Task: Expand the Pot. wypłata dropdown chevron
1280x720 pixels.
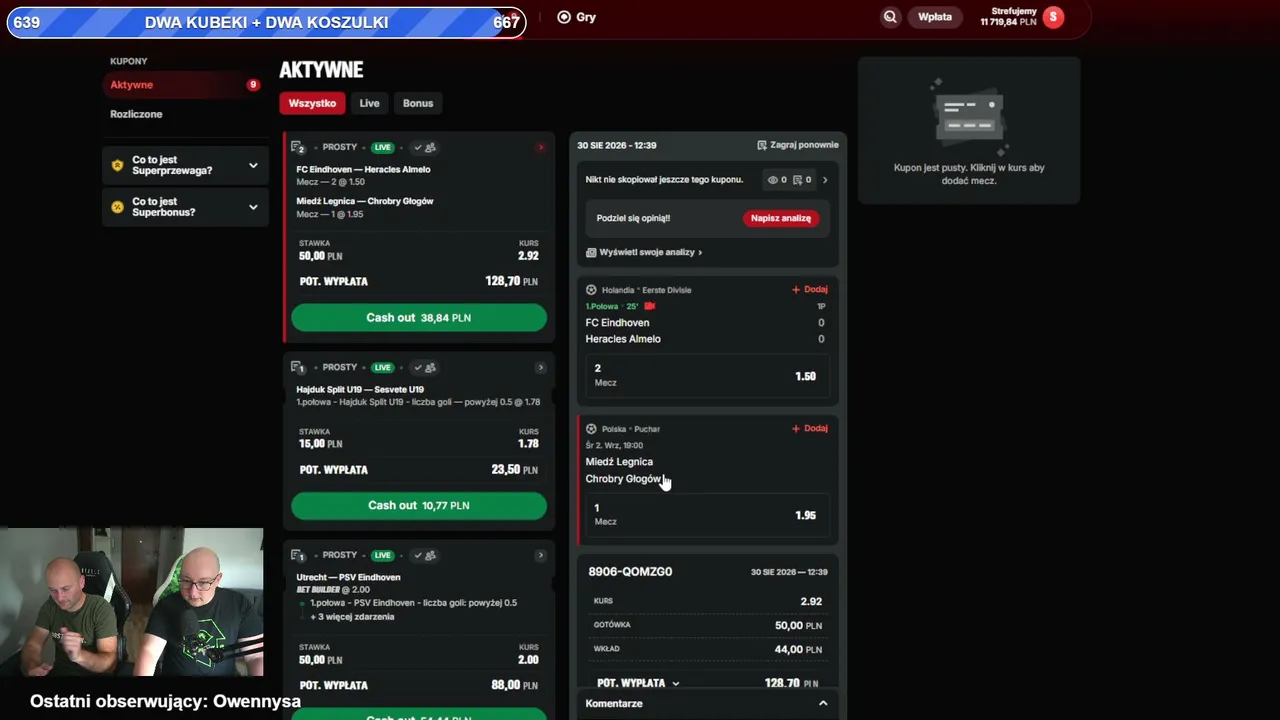Action: click(x=676, y=684)
